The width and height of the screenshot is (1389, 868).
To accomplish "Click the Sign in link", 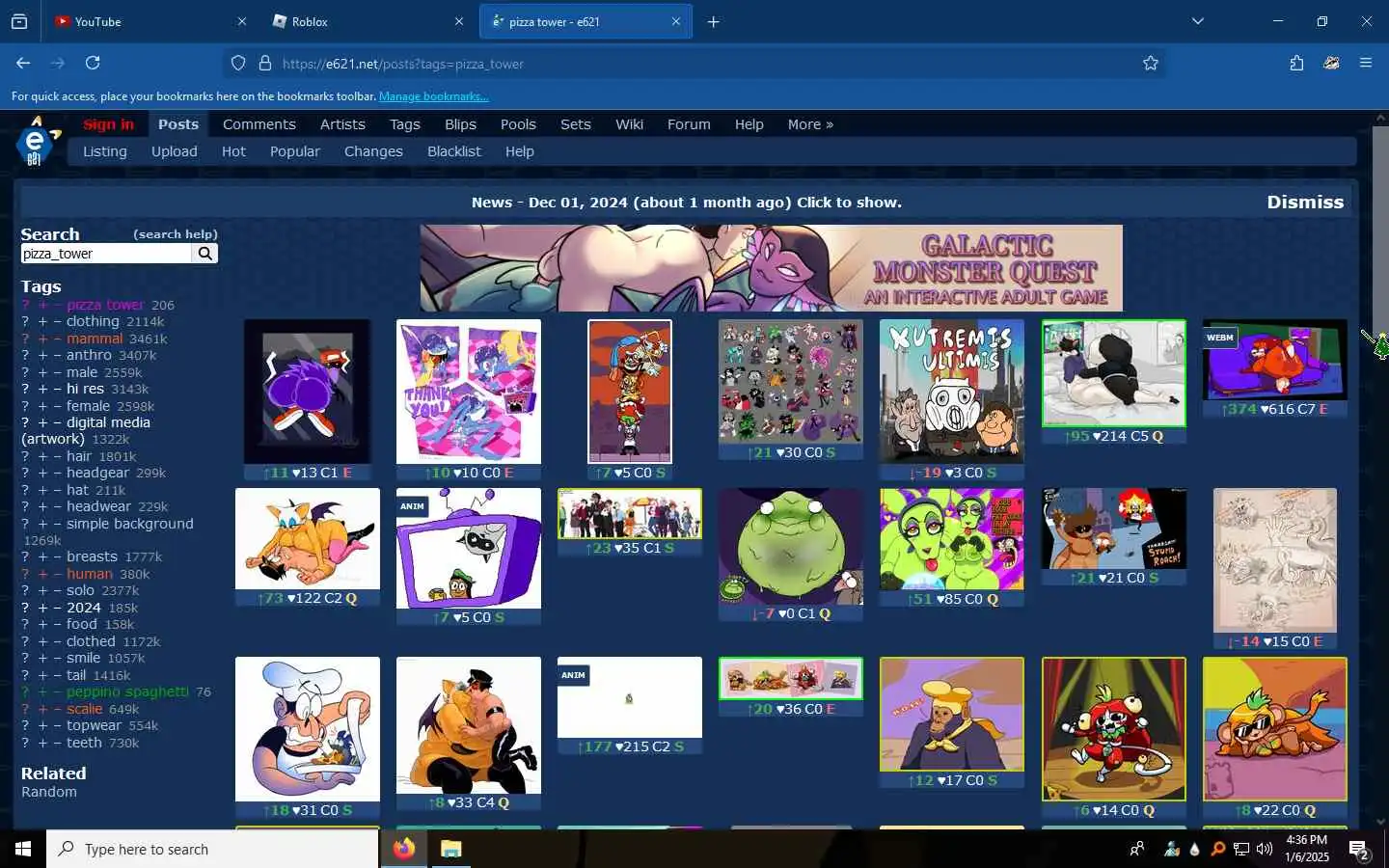I will [108, 124].
